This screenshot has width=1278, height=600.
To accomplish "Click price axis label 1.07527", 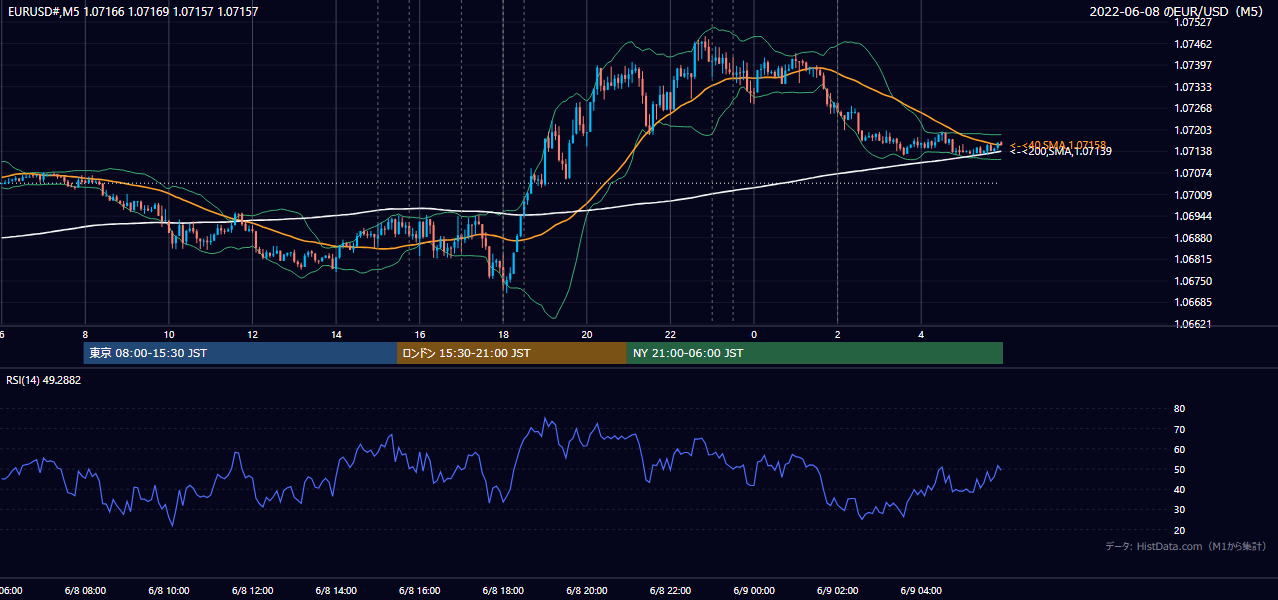I will [x=1193, y=22].
